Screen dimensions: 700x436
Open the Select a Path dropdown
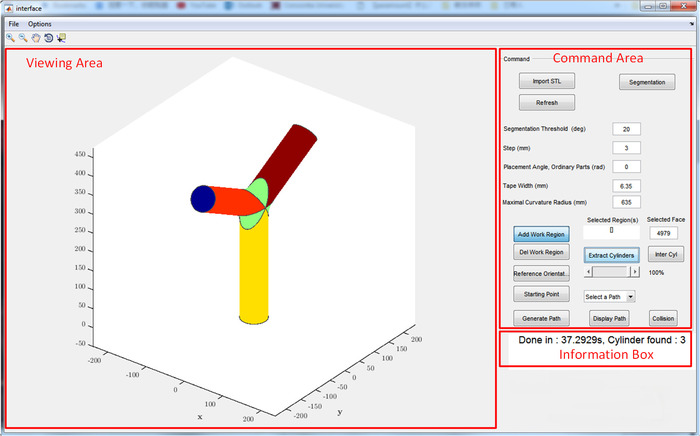click(x=609, y=296)
